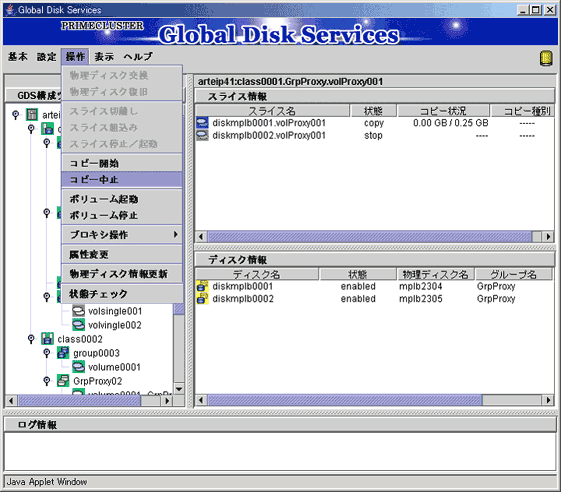Select the arteip41 node icon in tree
This screenshot has height=492, width=561.
32,115
